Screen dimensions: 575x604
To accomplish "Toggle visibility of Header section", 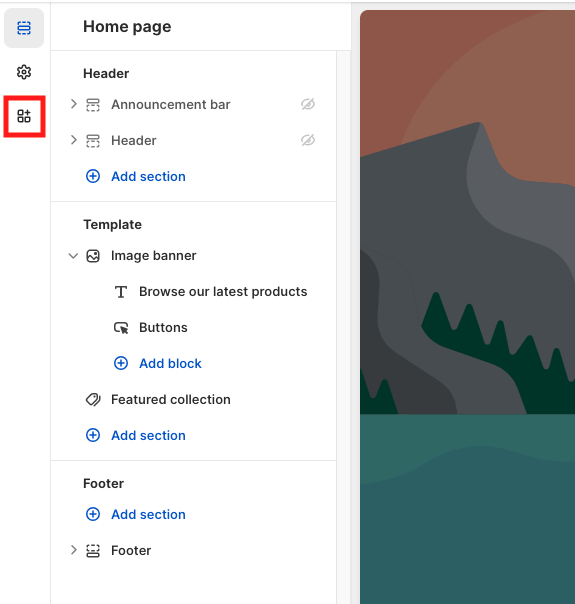I will tap(308, 140).
